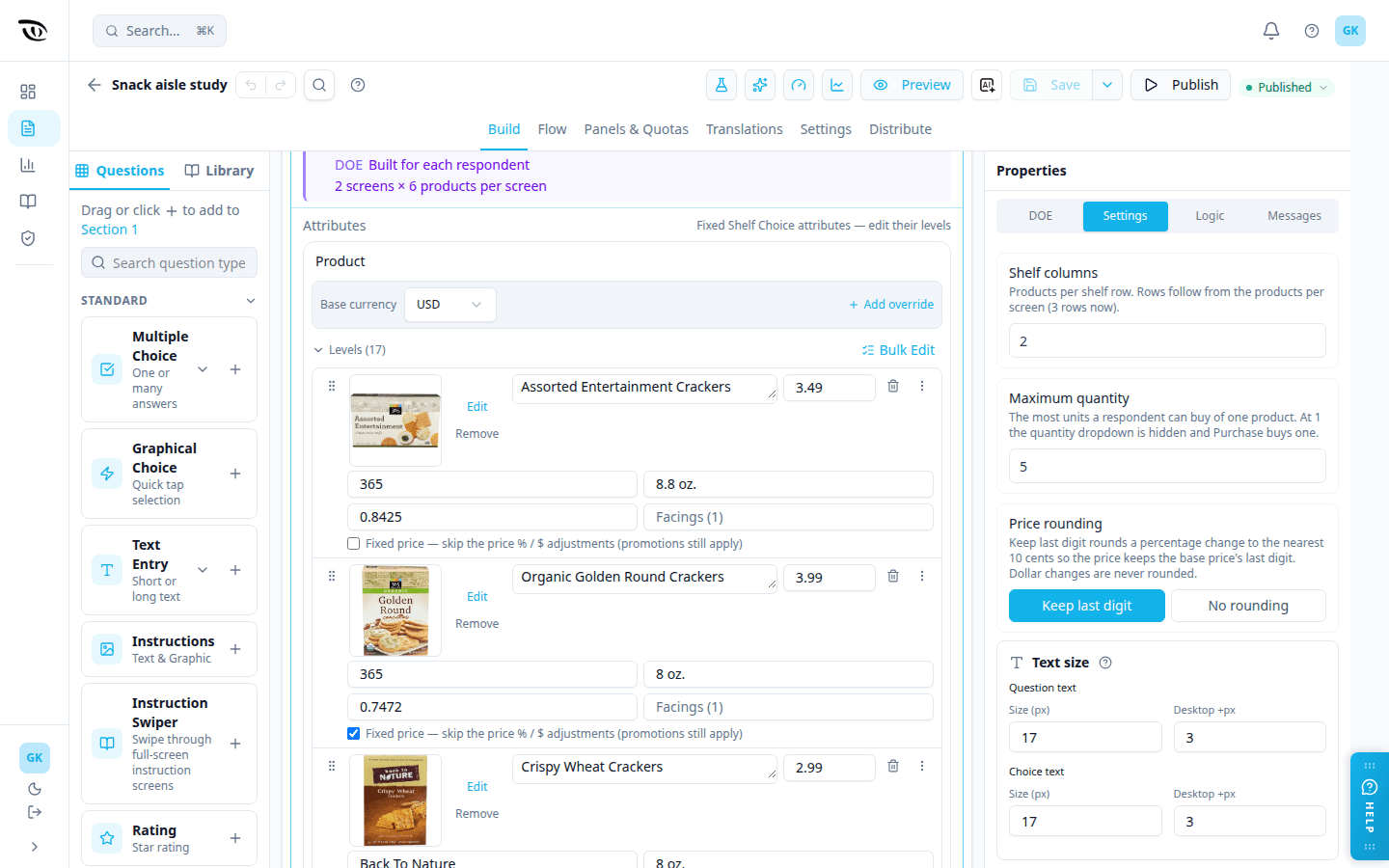Screen dimensions: 1389x868
Task: Click the undo arrow icon
Action: pyautogui.click(x=251, y=85)
